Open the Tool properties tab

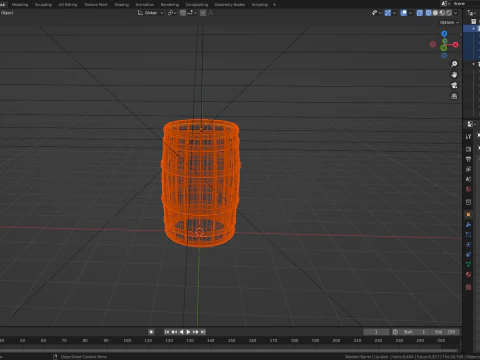[x=468, y=136]
